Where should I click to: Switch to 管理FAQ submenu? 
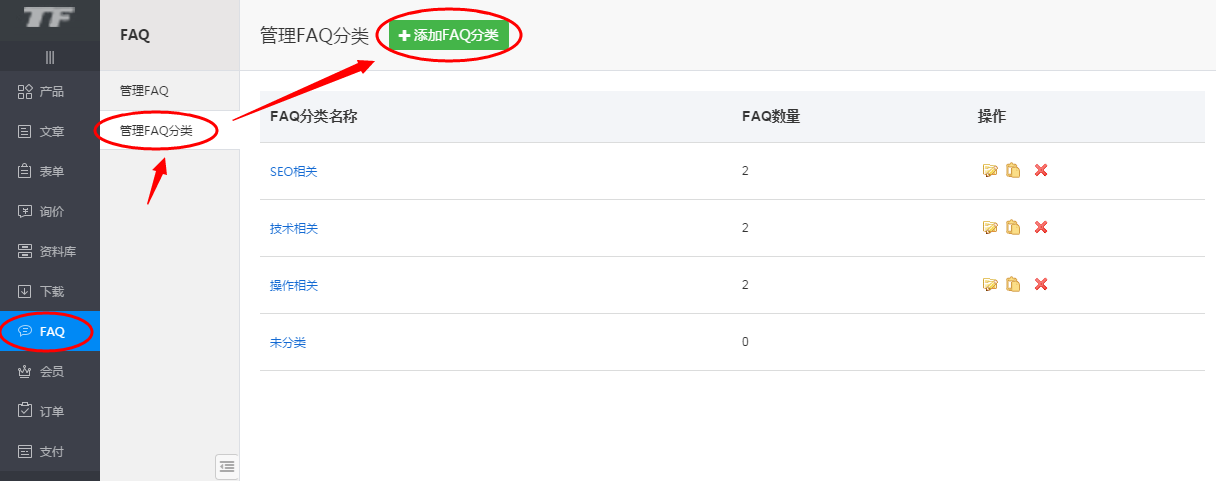tap(144, 91)
